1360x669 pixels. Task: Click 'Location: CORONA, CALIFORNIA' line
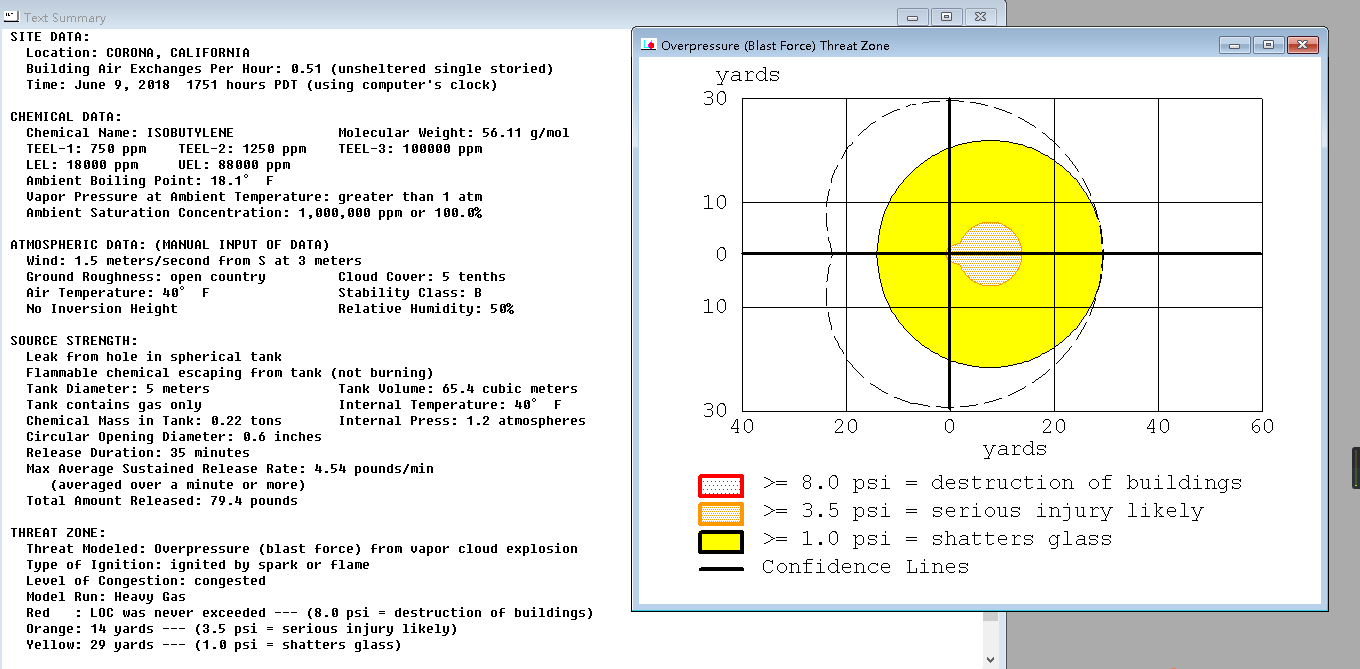pos(138,53)
